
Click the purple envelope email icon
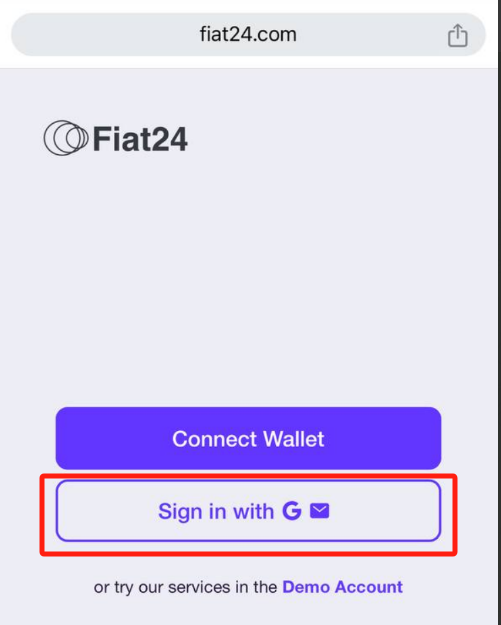pos(320,511)
